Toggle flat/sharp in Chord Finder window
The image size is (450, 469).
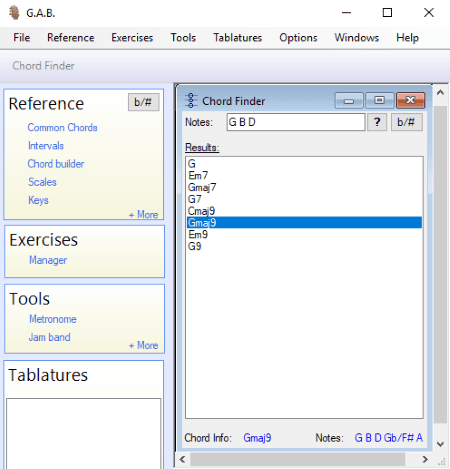[x=406, y=122]
